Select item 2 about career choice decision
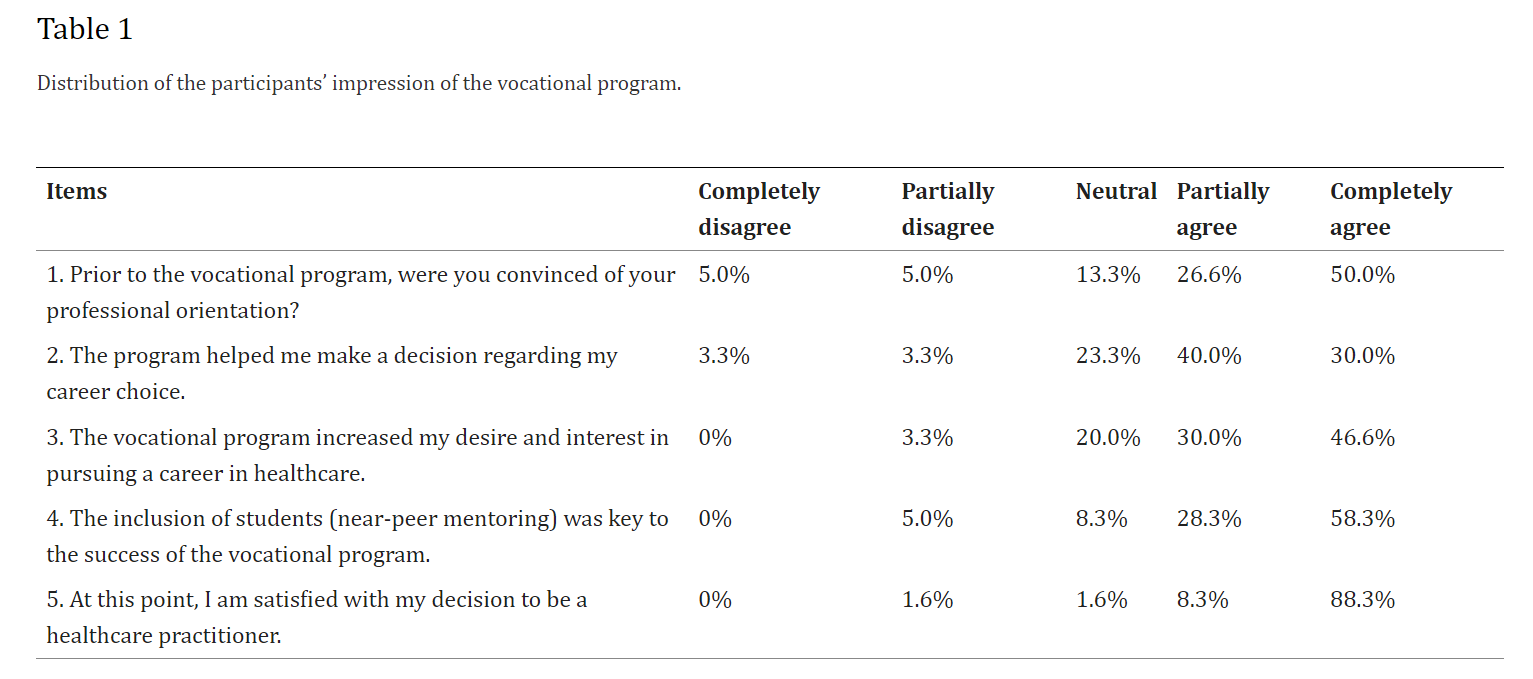Viewport: 1533px width, 679px height. click(332, 373)
